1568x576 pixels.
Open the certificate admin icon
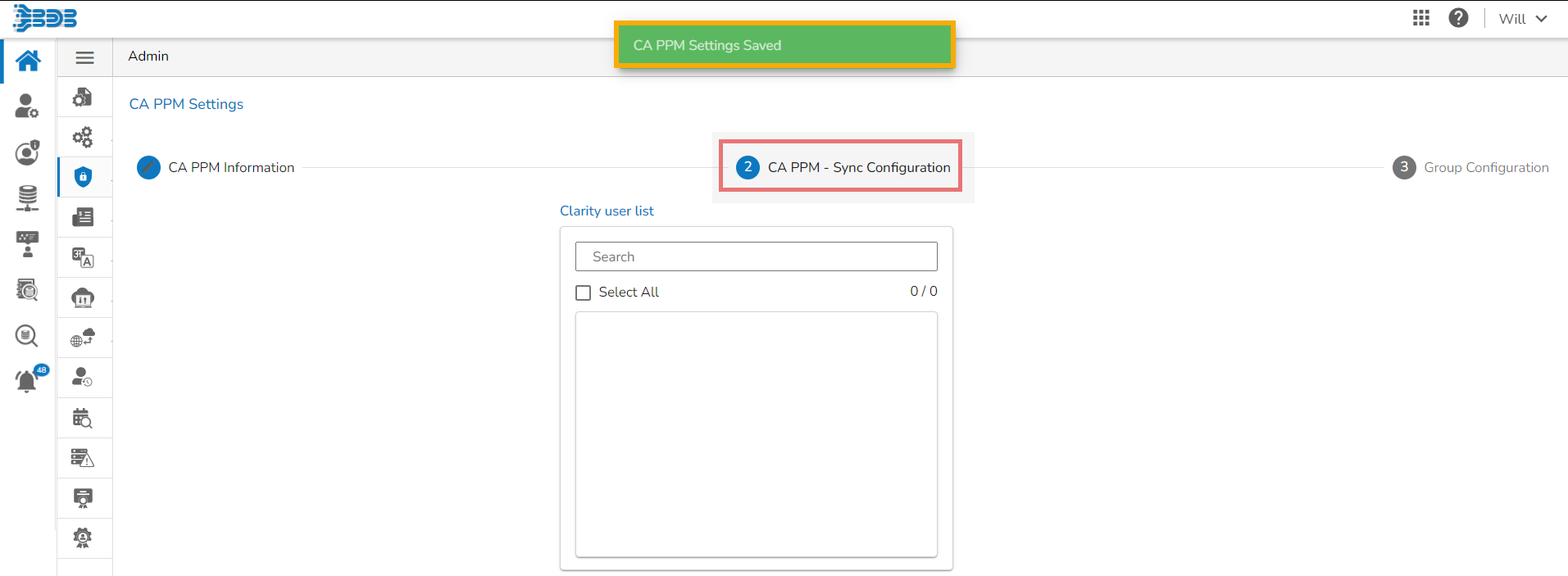tap(83, 498)
